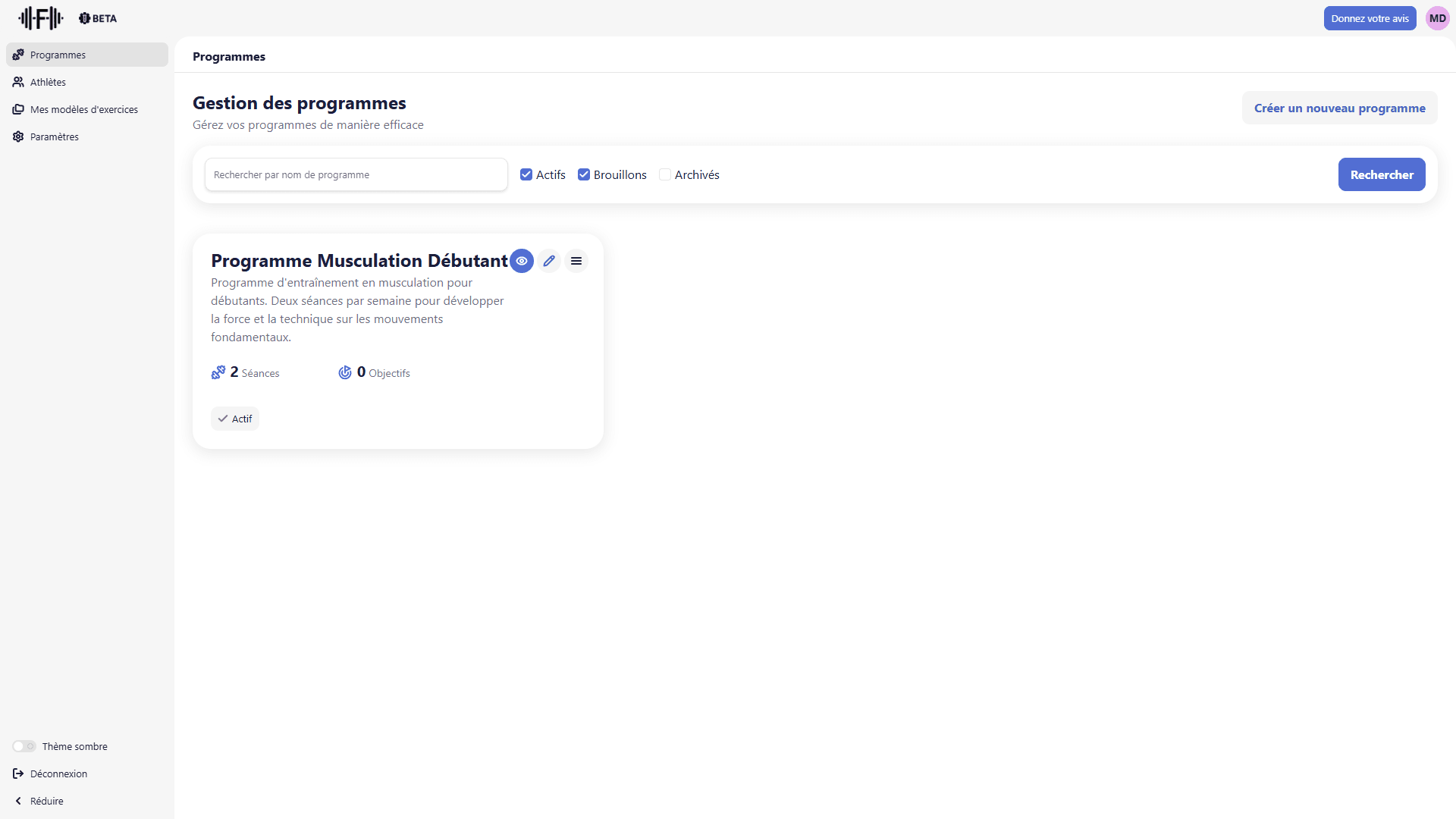Screen dimensions: 1456x819
Task: Click the BETA badge icon
Action: tap(84, 18)
